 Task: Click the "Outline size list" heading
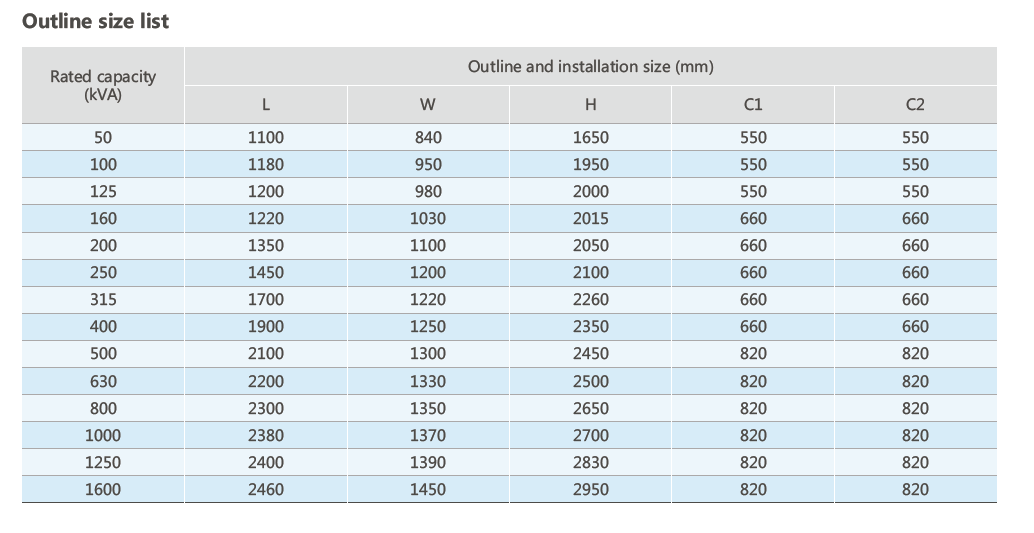[x=96, y=21]
